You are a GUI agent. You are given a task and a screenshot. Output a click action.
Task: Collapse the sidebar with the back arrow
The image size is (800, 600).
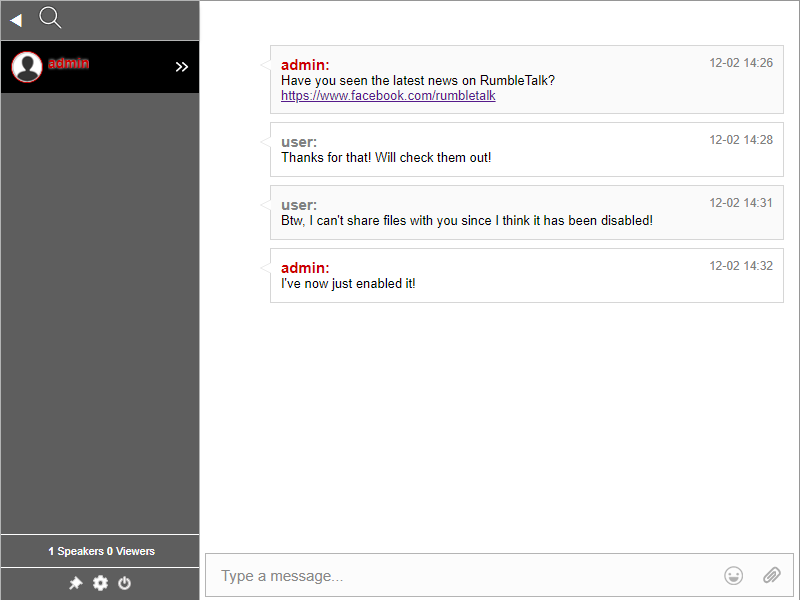16,20
